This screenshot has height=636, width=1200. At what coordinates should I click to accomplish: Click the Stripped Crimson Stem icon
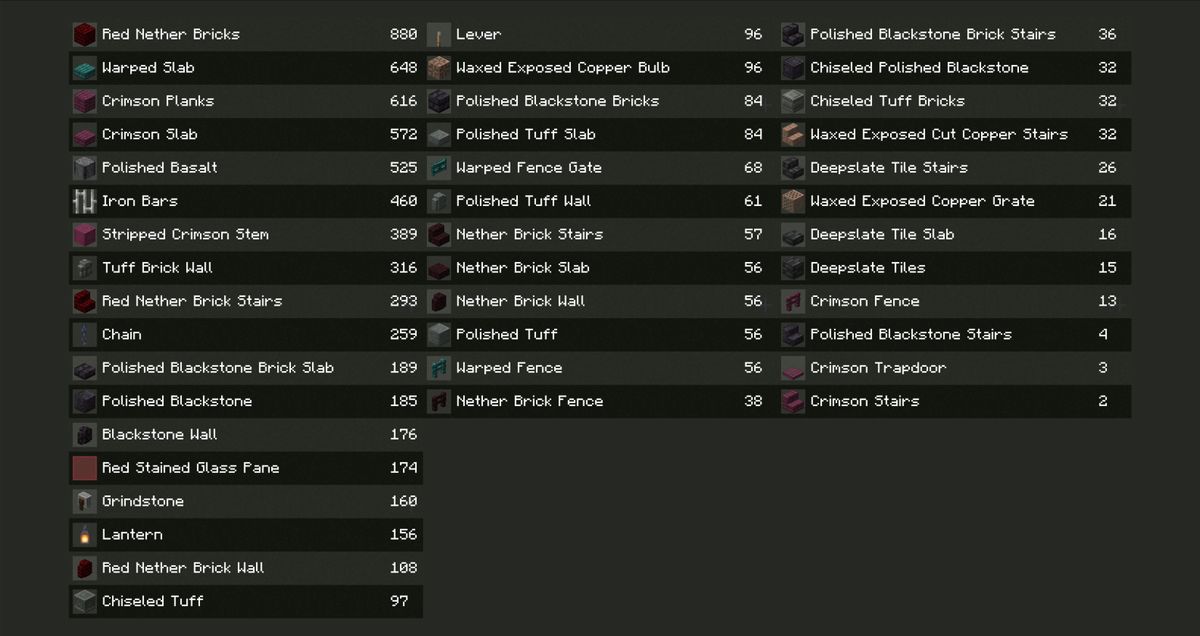point(84,235)
